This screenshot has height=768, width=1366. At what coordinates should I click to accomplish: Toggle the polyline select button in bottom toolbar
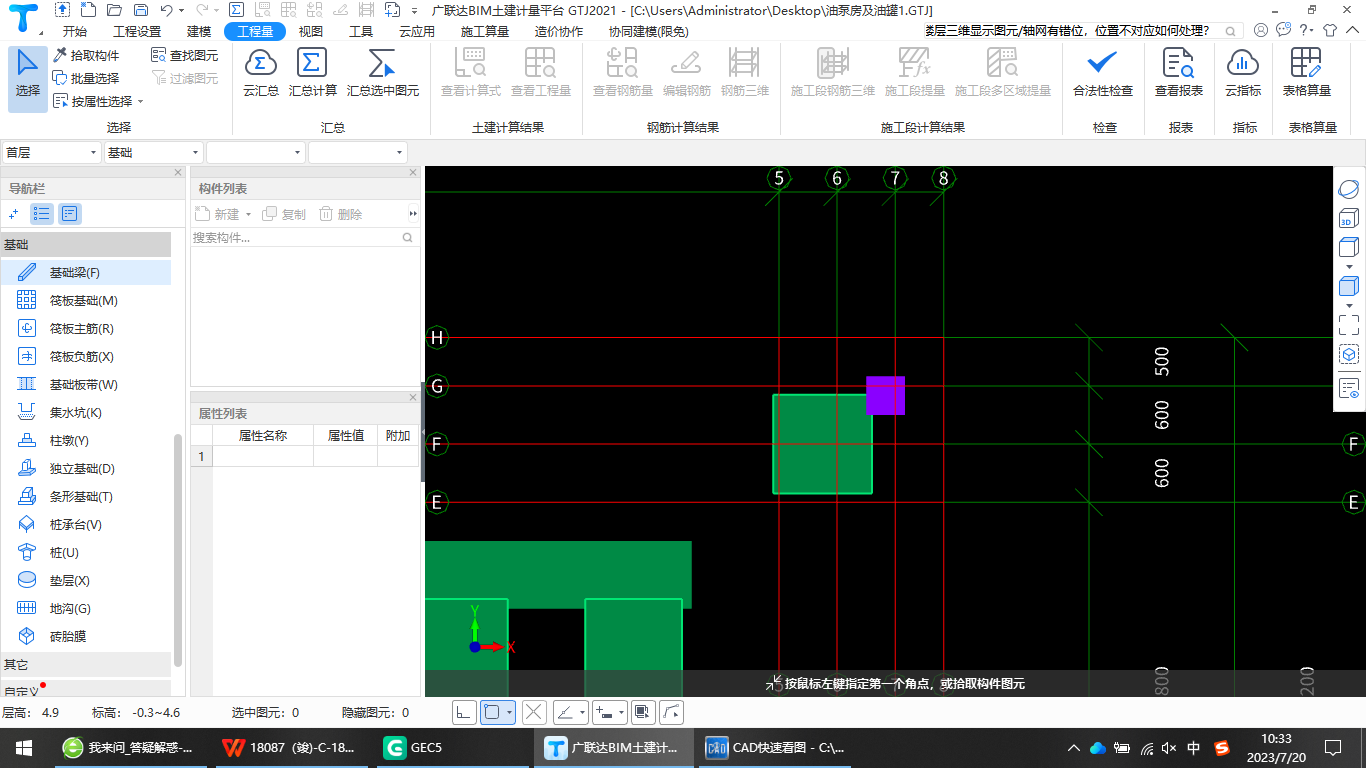(x=673, y=712)
